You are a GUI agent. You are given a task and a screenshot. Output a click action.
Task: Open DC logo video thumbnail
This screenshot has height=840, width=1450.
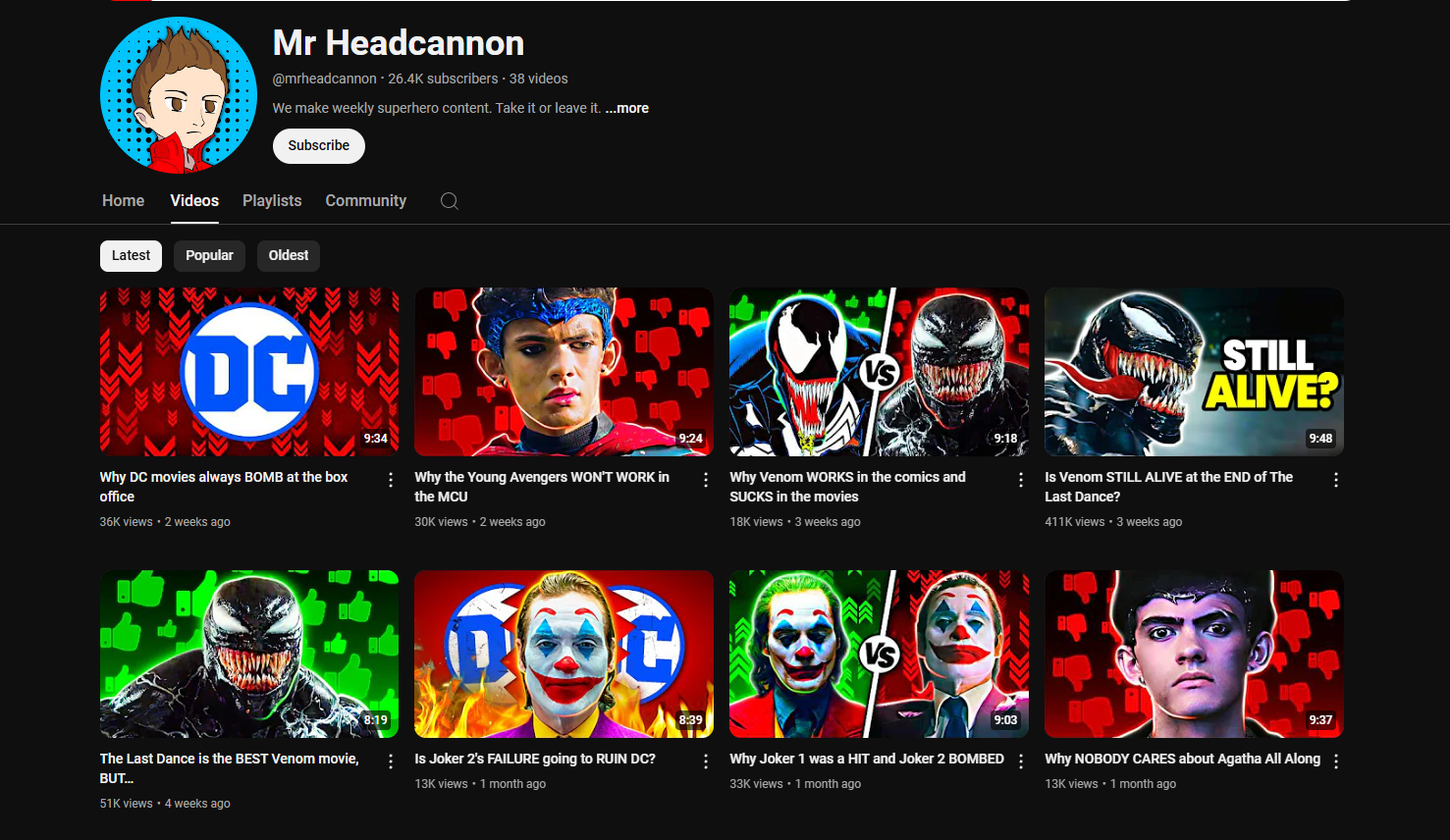[249, 372]
